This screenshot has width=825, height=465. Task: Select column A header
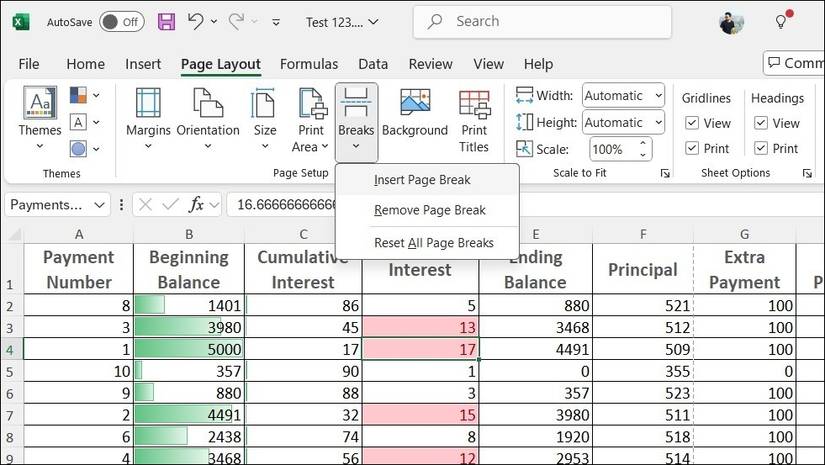coord(79,234)
